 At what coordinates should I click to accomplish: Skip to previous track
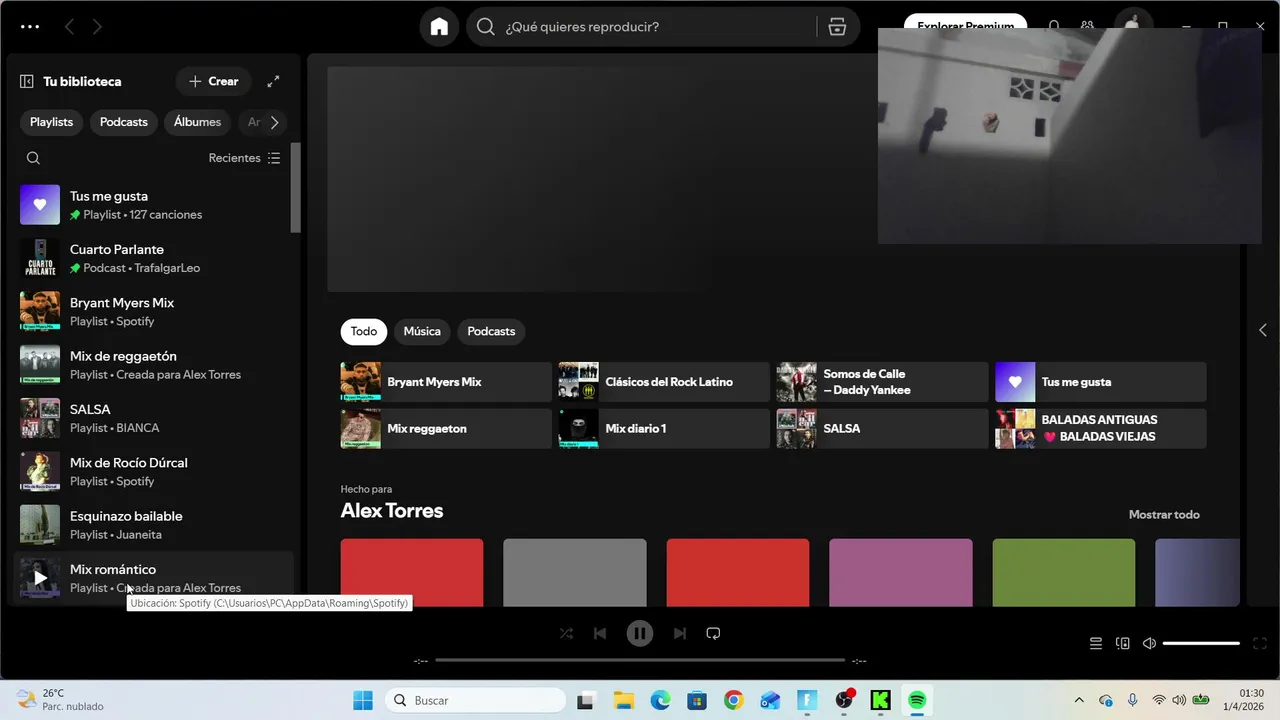point(600,633)
